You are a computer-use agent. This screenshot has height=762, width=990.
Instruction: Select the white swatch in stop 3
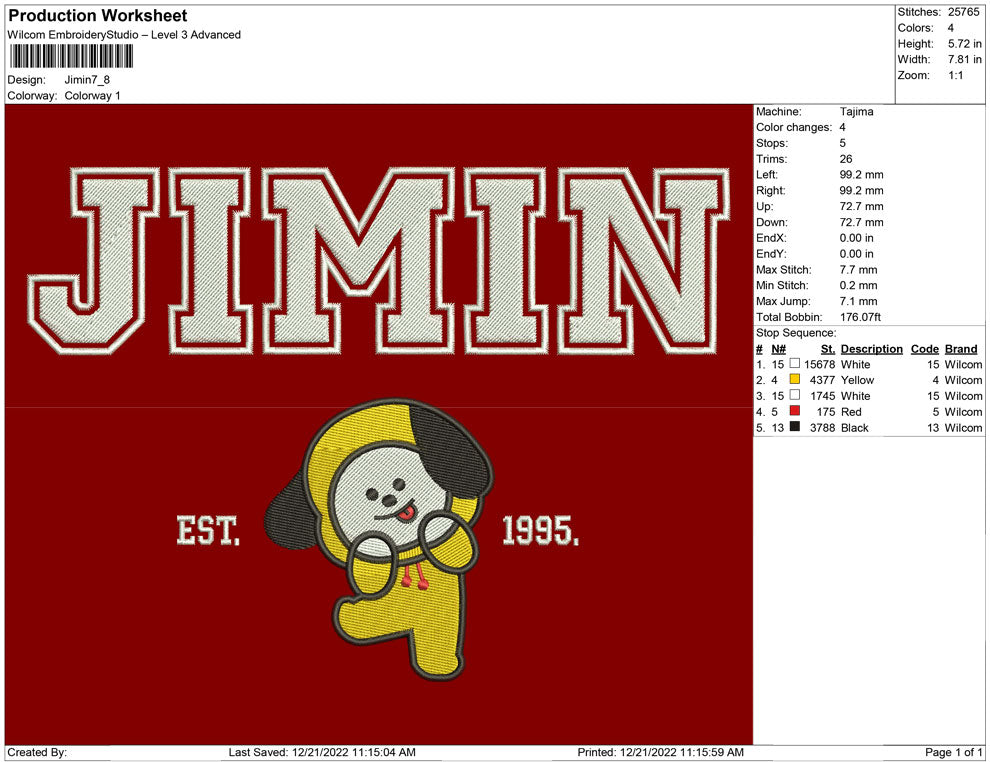(x=795, y=395)
